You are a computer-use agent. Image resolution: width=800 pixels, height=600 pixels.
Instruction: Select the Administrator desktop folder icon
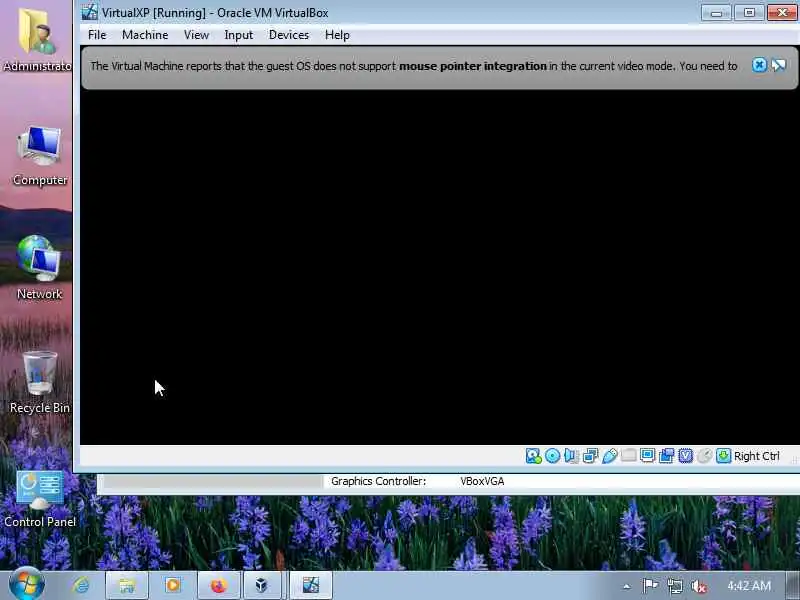point(37,40)
